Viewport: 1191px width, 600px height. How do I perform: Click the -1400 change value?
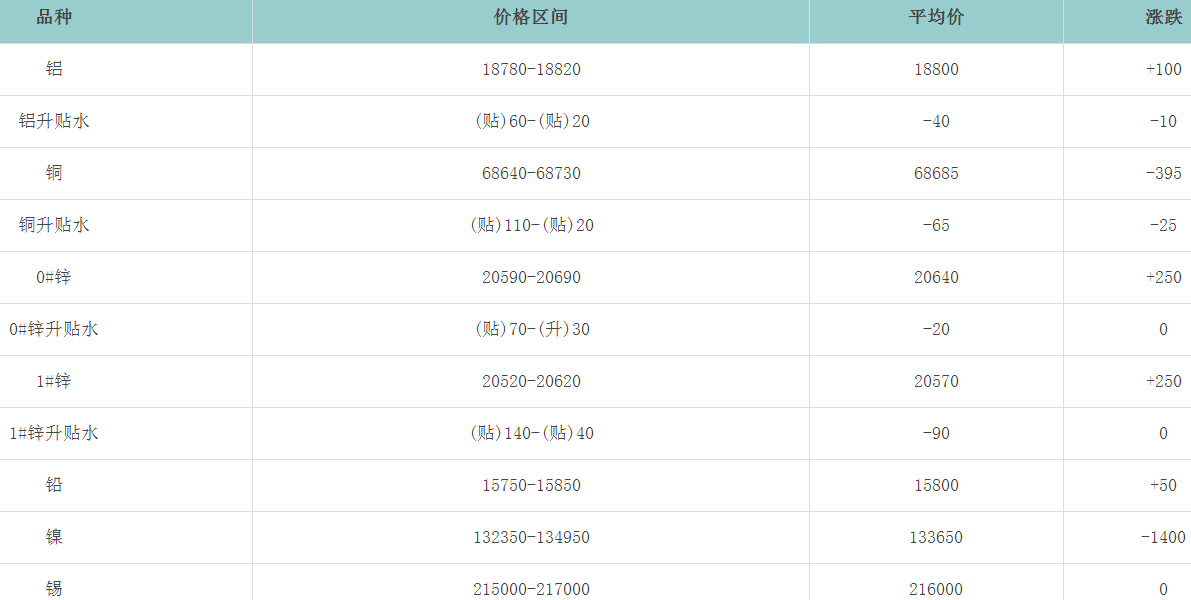point(1163,537)
